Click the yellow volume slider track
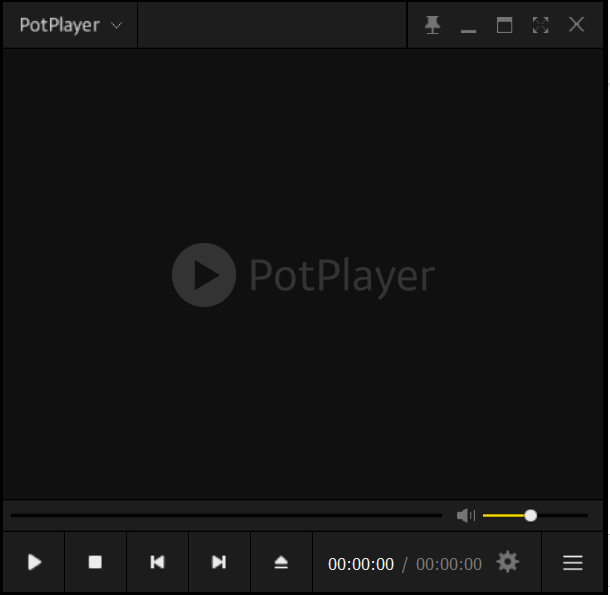Screen dimensions: 610x595 [x=504, y=515]
